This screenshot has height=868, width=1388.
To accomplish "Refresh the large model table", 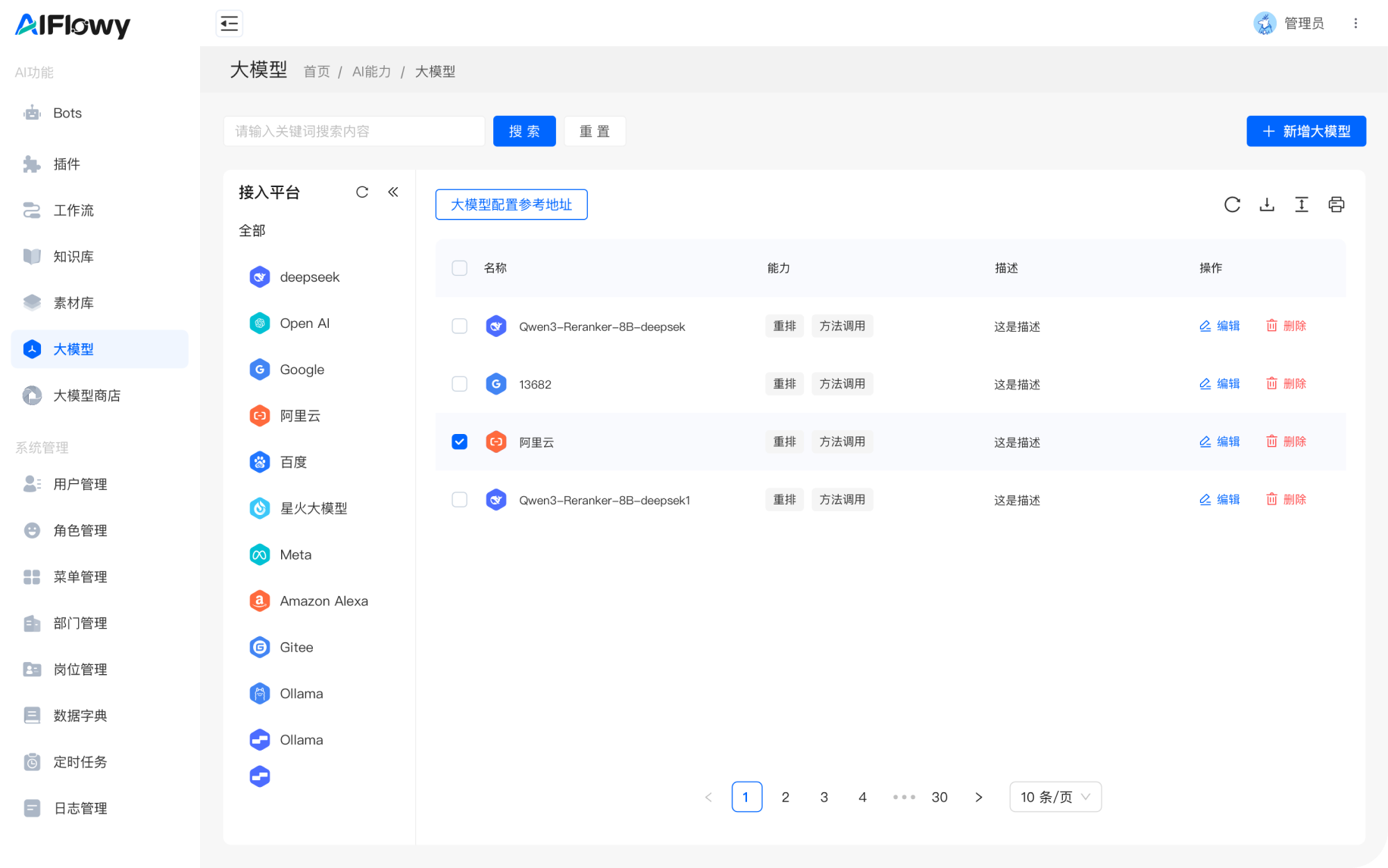I will coord(1232,205).
